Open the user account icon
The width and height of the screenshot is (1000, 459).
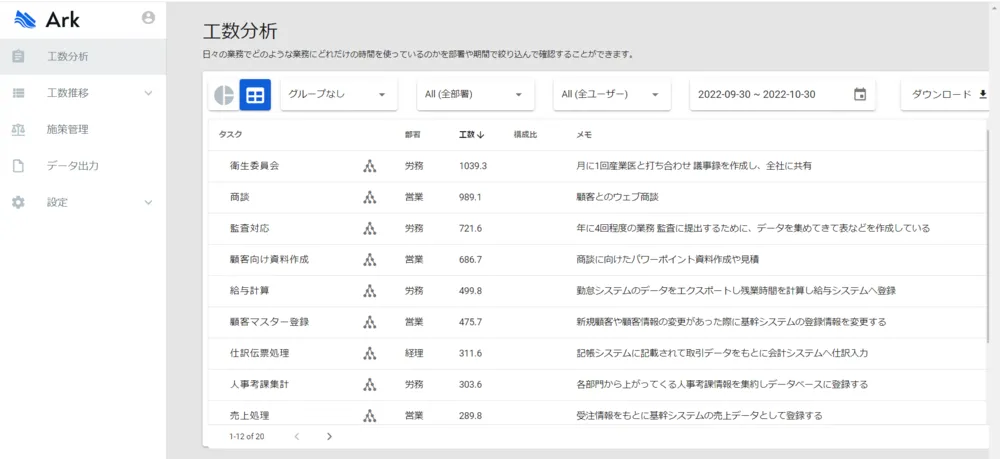point(149,18)
